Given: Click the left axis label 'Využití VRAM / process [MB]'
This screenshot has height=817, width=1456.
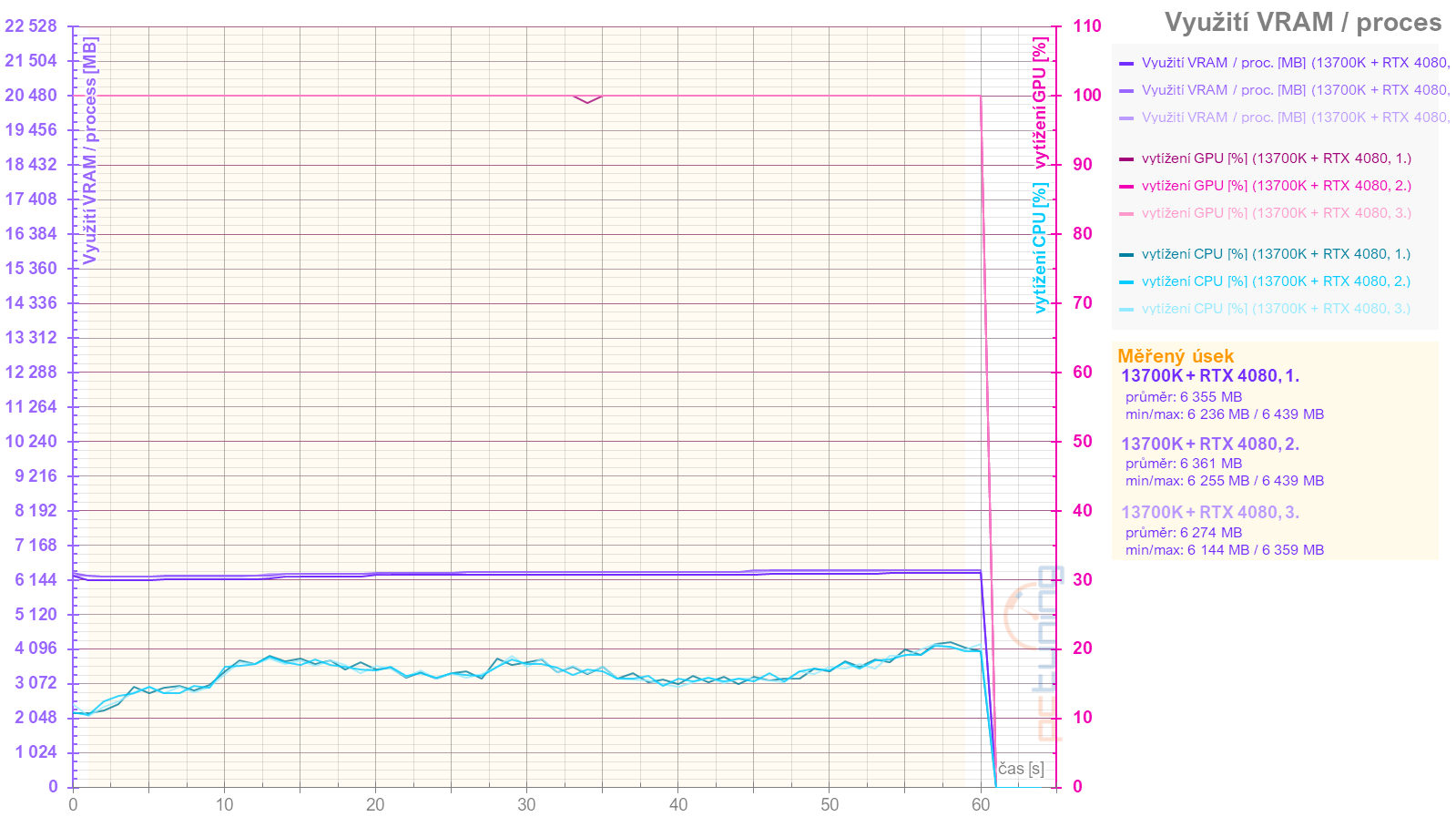Looking at the screenshot, I should click(90, 150).
